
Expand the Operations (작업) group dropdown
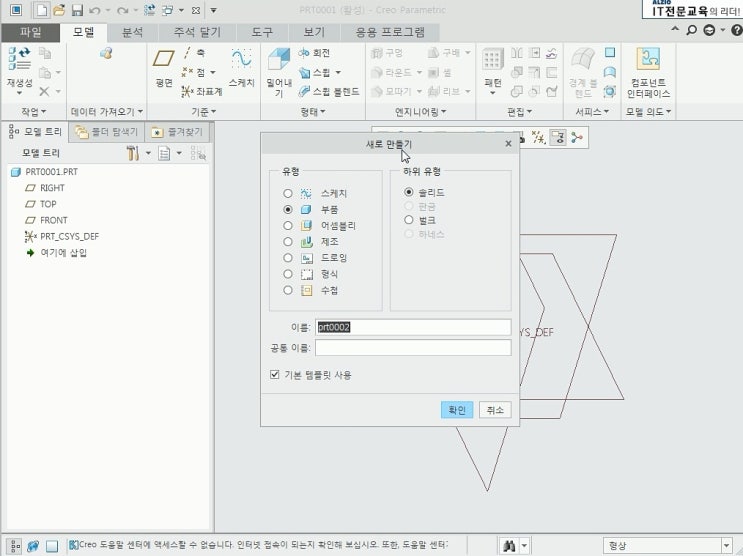click(x=34, y=112)
